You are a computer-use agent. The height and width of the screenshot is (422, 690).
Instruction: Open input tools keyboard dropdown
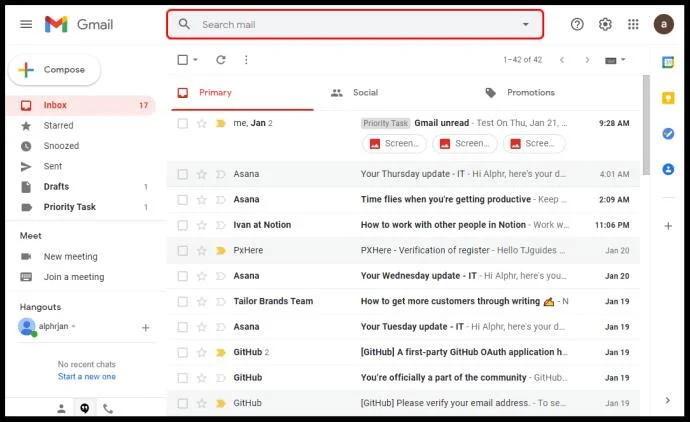[615, 60]
